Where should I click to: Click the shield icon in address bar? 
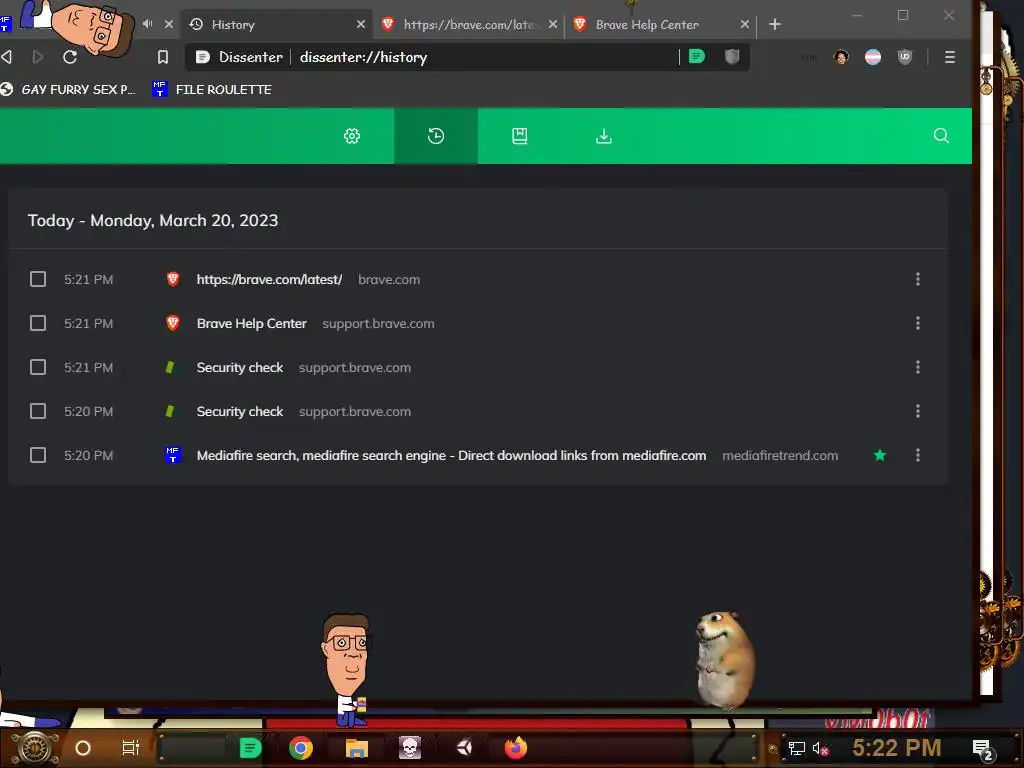click(x=732, y=57)
